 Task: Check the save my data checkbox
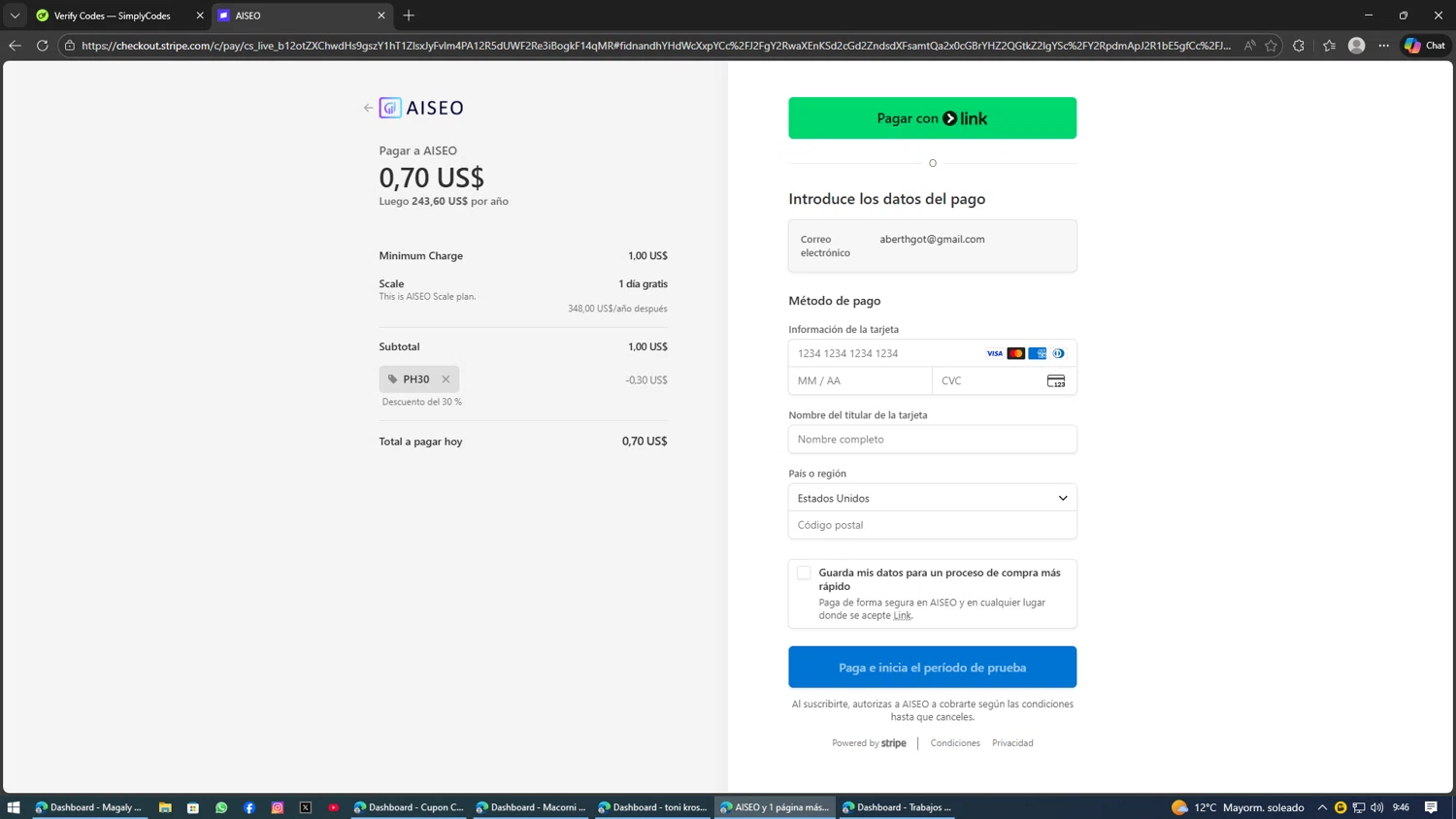coord(804,573)
